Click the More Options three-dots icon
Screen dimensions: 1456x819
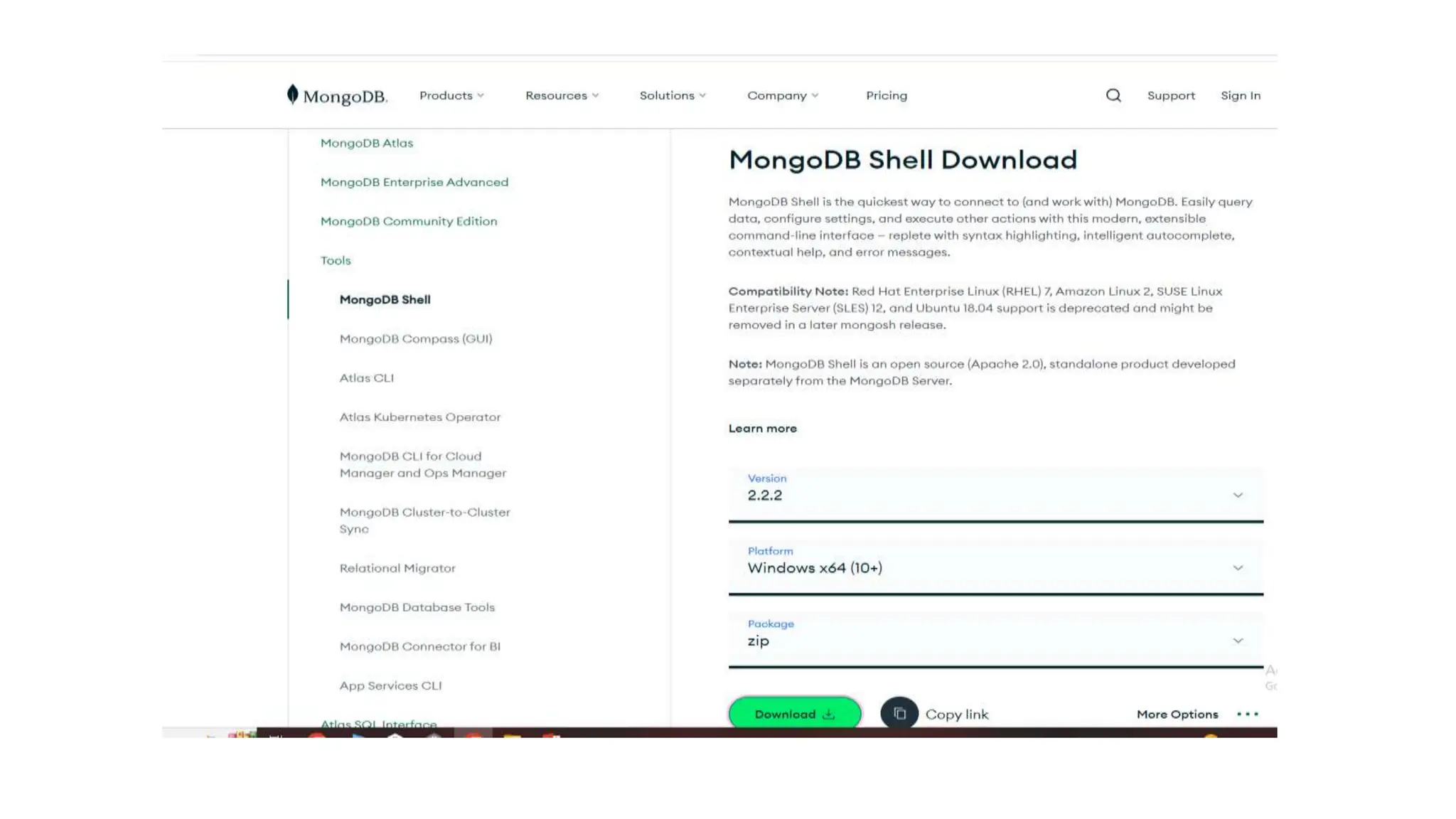pyautogui.click(x=1247, y=714)
